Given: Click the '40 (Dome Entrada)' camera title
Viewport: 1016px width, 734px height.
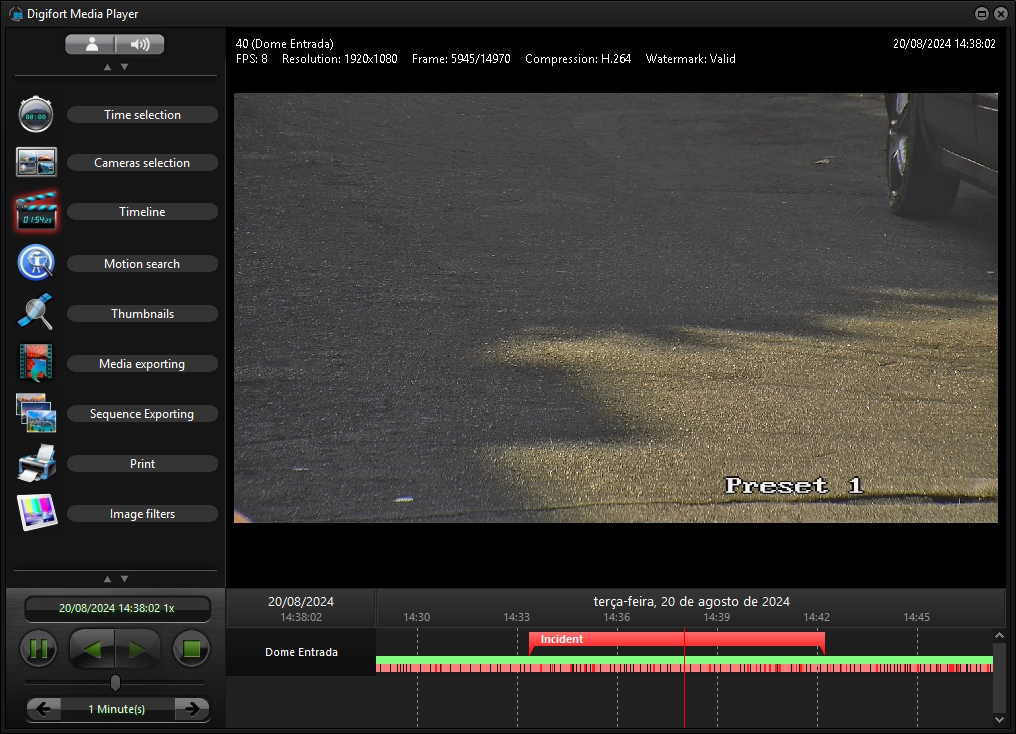Looking at the screenshot, I should tap(284, 44).
